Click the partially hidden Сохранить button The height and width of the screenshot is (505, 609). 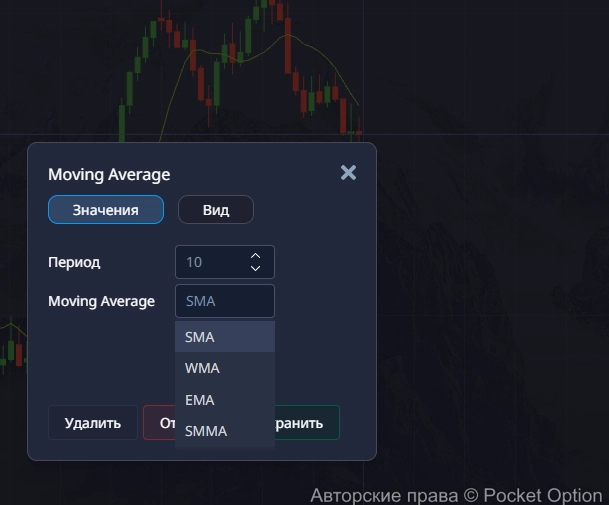click(307, 423)
